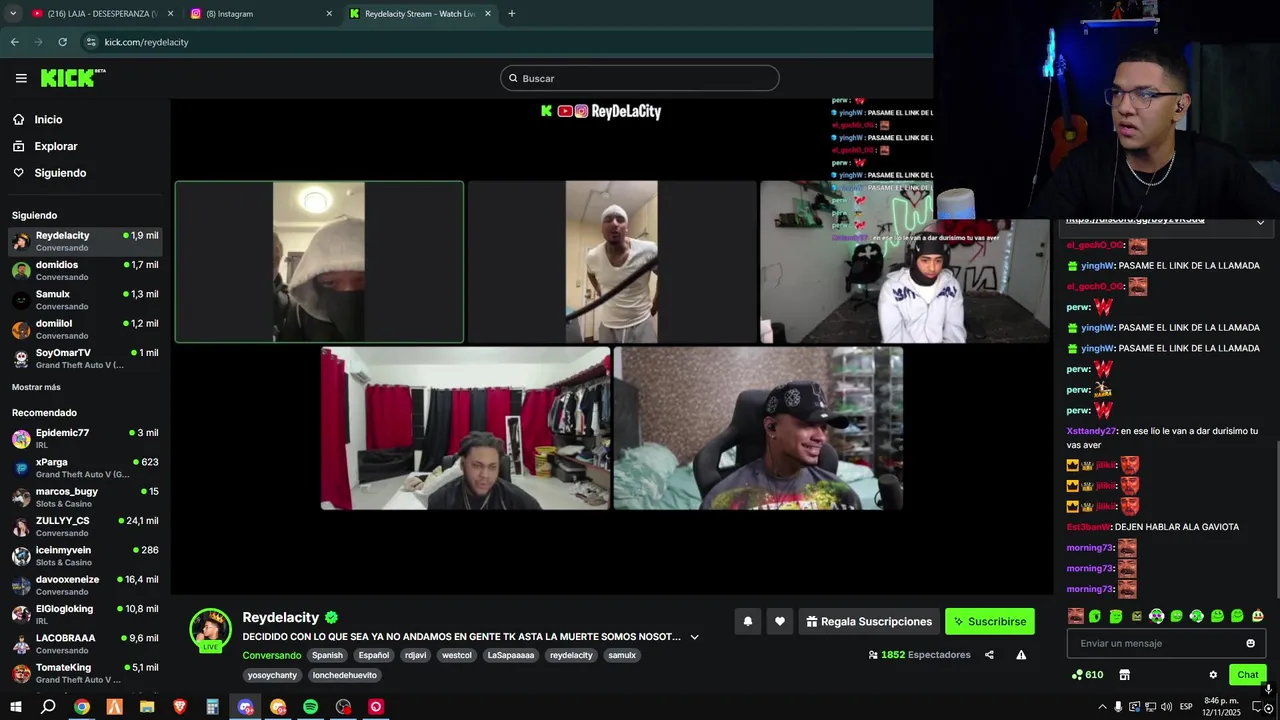Viewport: 1280px width, 720px height.
Task: Open Brave browser from the taskbar
Action: (x=180, y=707)
